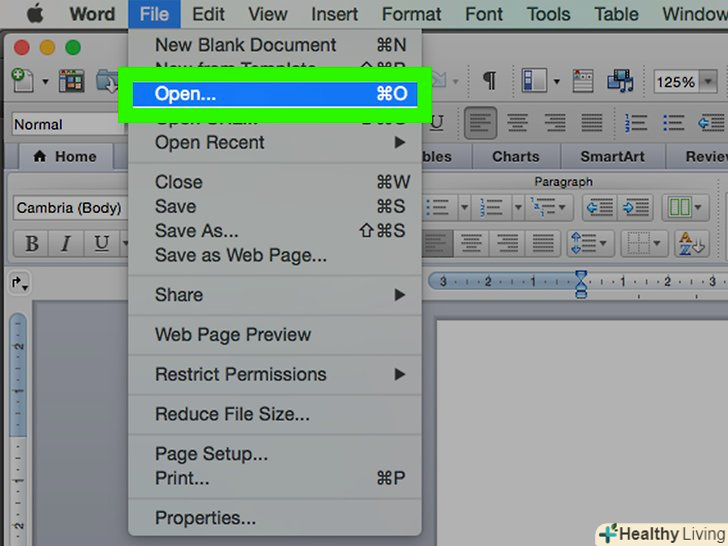The width and height of the screenshot is (728, 546).
Task: Click the increase indent icon
Action: point(634,207)
